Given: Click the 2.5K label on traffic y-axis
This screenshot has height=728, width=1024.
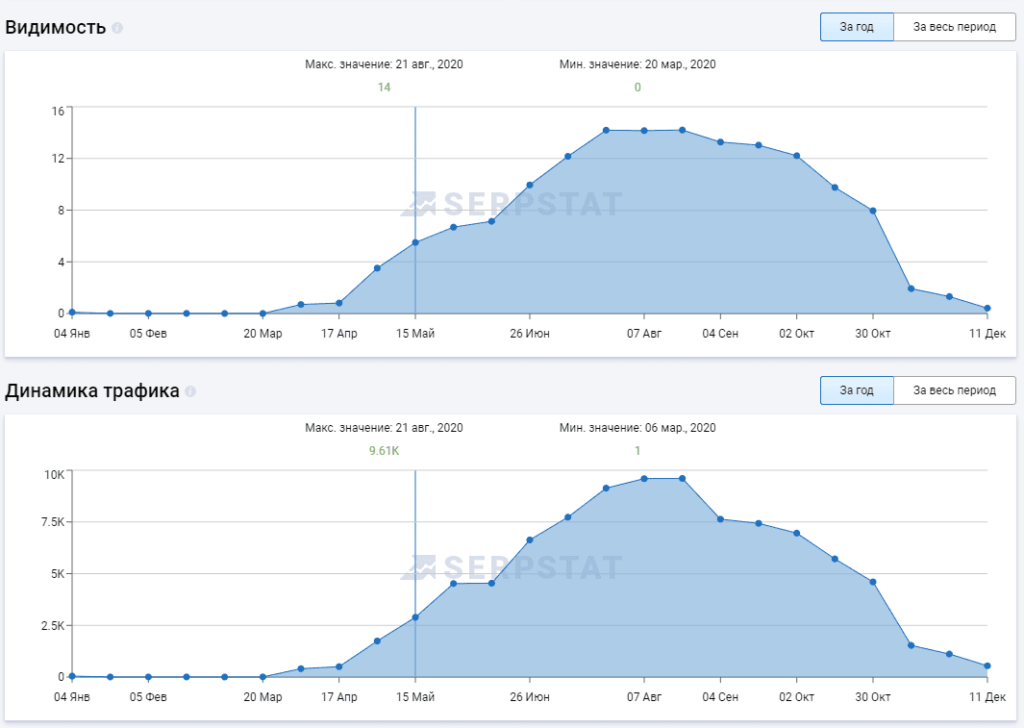Looking at the screenshot, I should [53, 625].
